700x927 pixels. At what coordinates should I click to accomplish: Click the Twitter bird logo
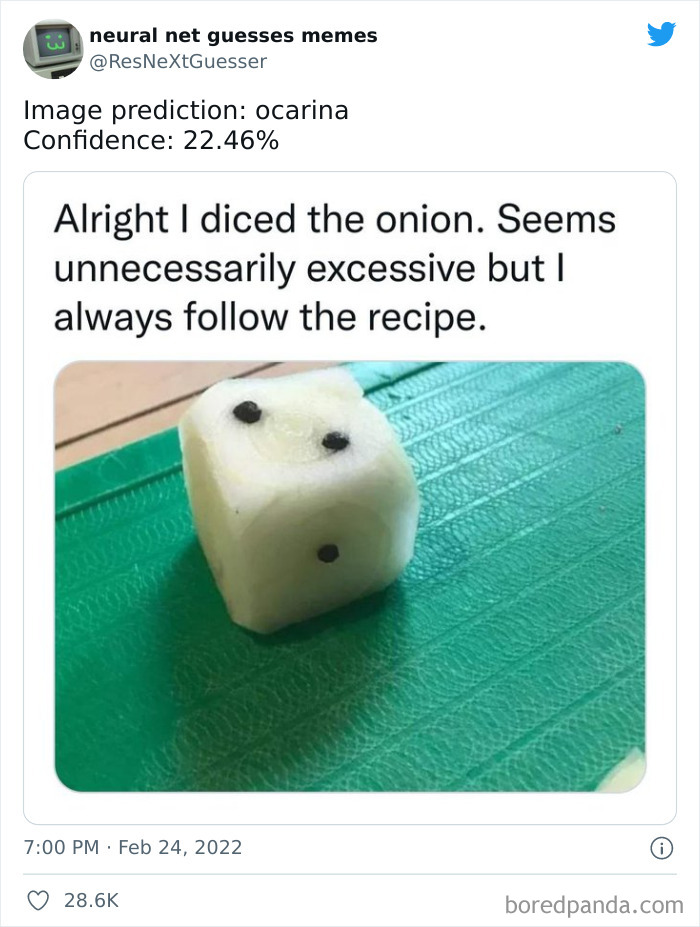click(661, 35)
